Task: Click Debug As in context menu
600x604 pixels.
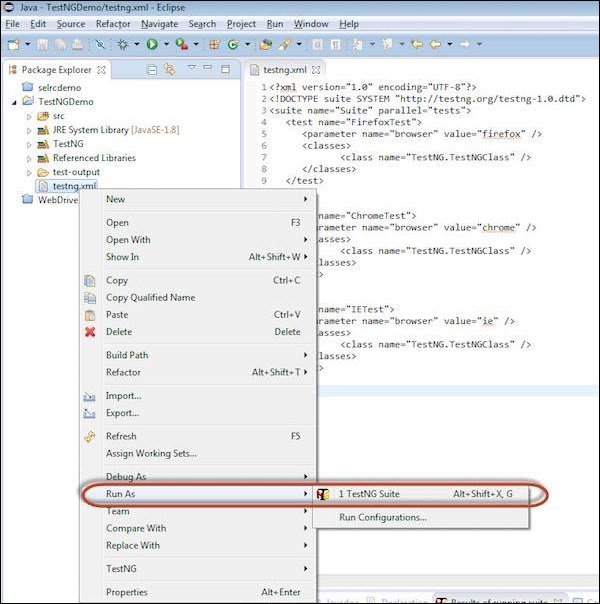Action: tap(198, 477)
